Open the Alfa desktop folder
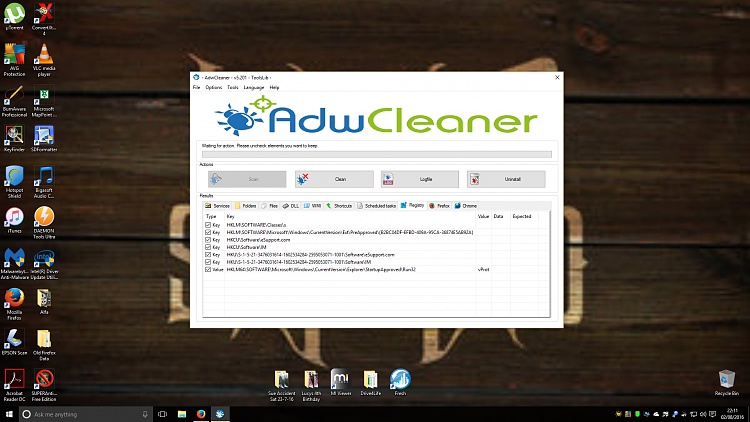The width and height of the screenshot is (750, 422). coord(44,301)
